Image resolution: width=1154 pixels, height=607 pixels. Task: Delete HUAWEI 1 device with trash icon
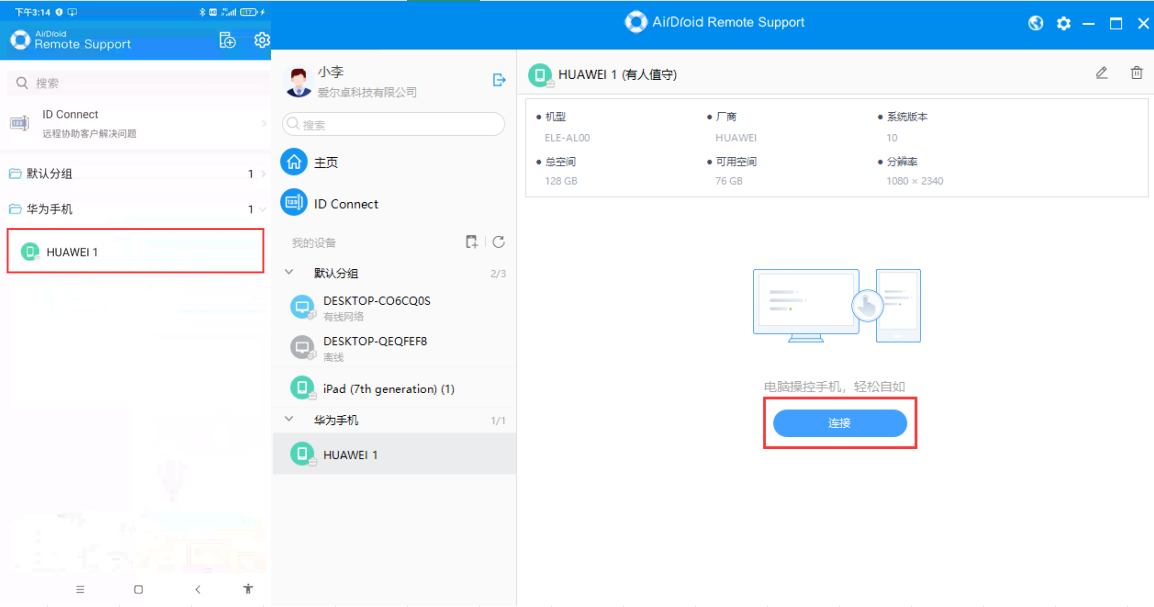click(x=1136, y=73)
